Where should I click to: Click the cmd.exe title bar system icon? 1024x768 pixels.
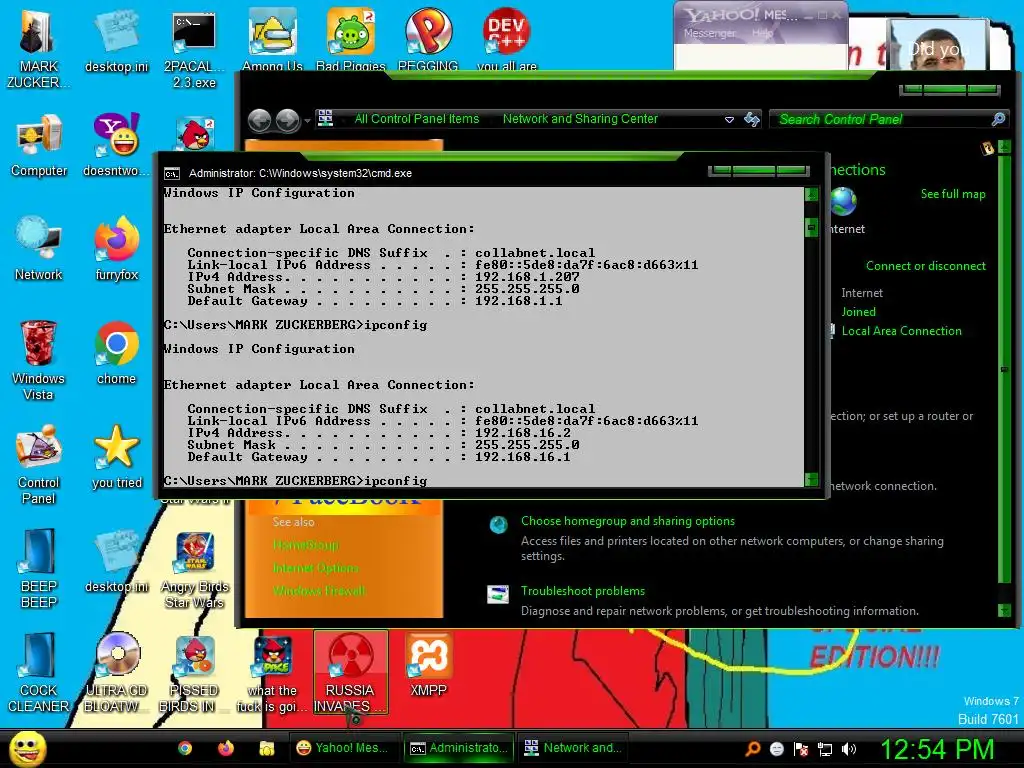(172, 174)
